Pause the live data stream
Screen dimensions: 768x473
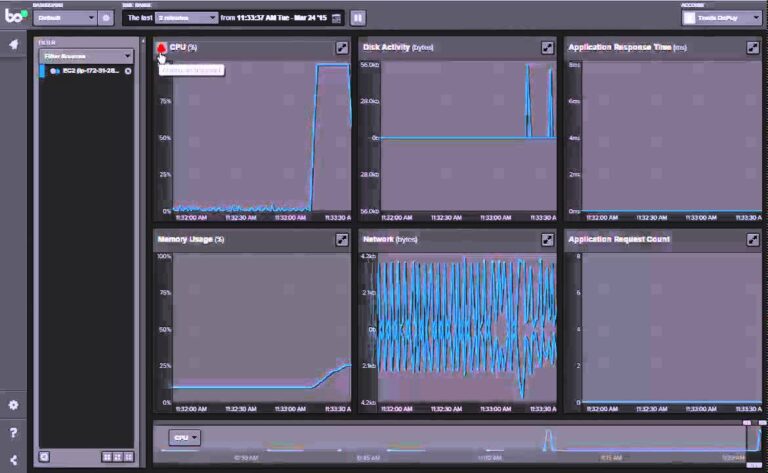coord(358,18)
